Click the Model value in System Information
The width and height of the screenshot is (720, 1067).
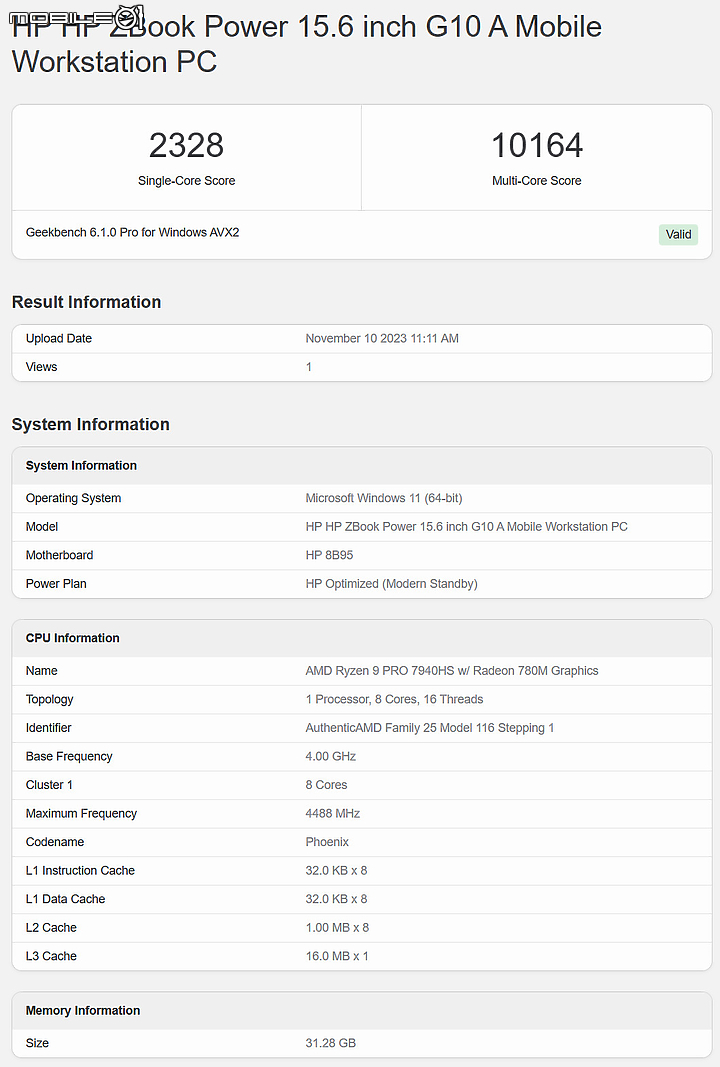(x=466, y=527)
